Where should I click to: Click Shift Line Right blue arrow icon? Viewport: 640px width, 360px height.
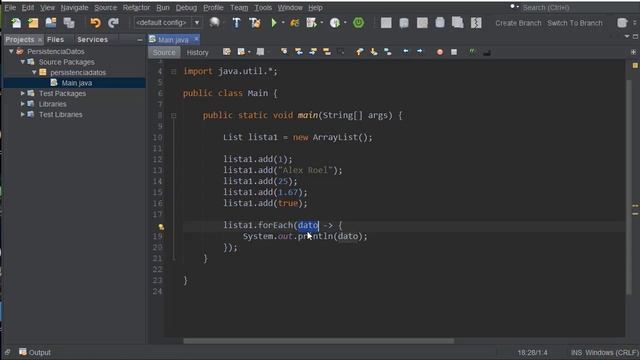pyautogui.click(x=420, y=51)
